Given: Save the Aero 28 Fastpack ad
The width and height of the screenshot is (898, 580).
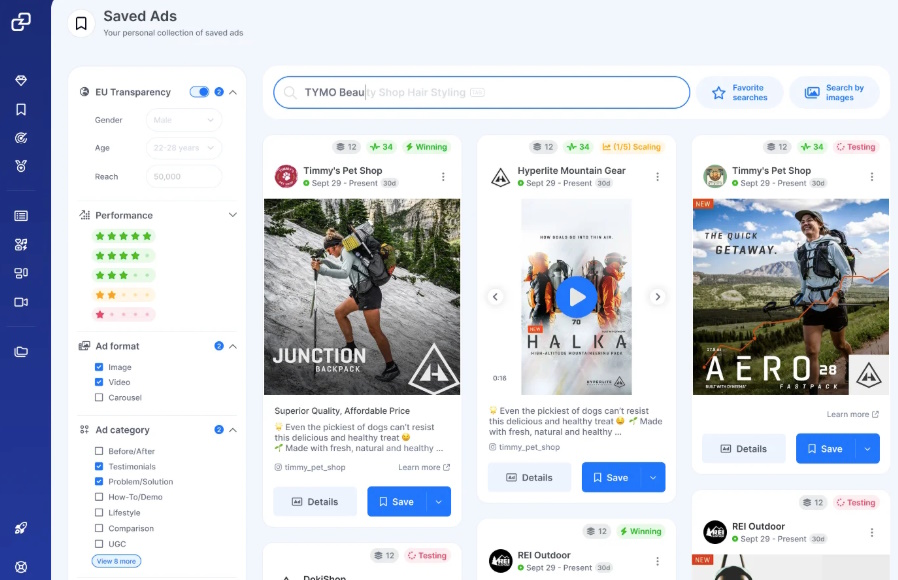Looking at the screenshot, I should pyautogui.click(x=825, y=449).
